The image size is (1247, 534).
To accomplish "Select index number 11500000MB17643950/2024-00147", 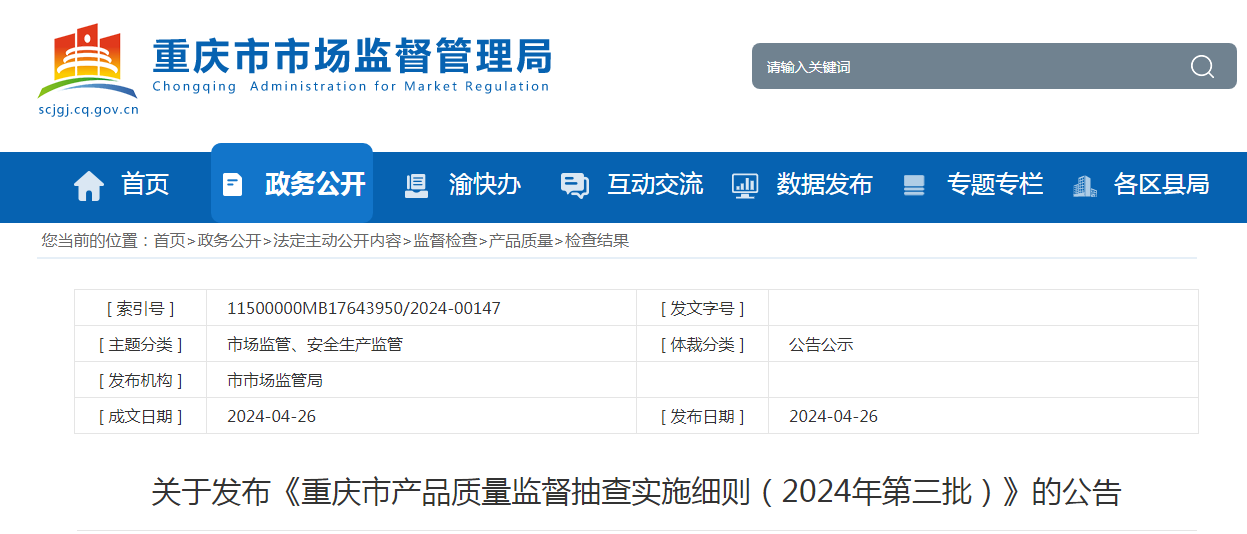I will pyautogui.click(x=364, y=308).
